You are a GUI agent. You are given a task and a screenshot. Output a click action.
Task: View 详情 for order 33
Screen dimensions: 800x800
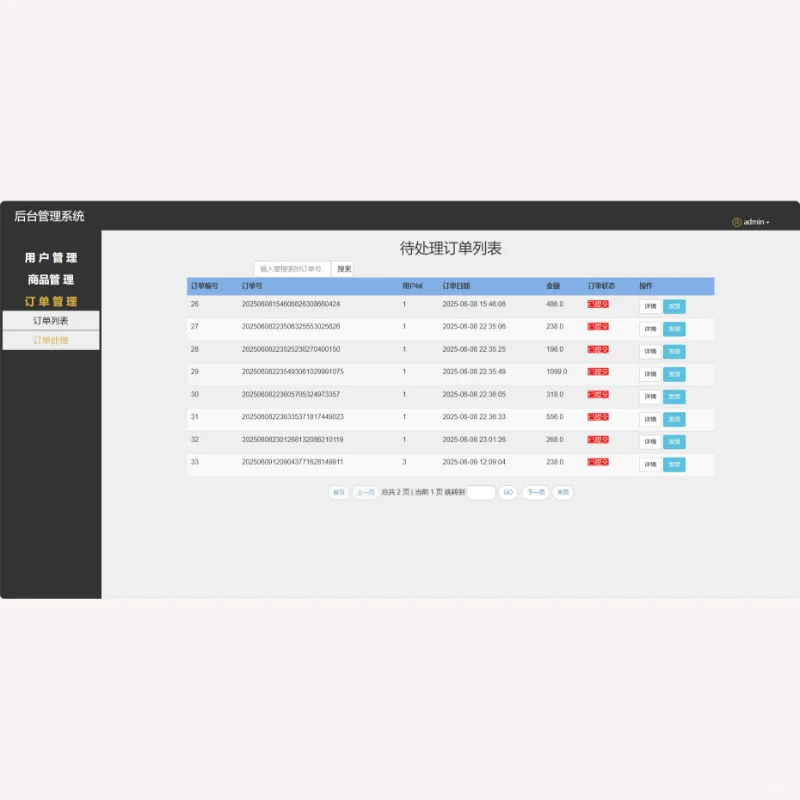(648, 464)
